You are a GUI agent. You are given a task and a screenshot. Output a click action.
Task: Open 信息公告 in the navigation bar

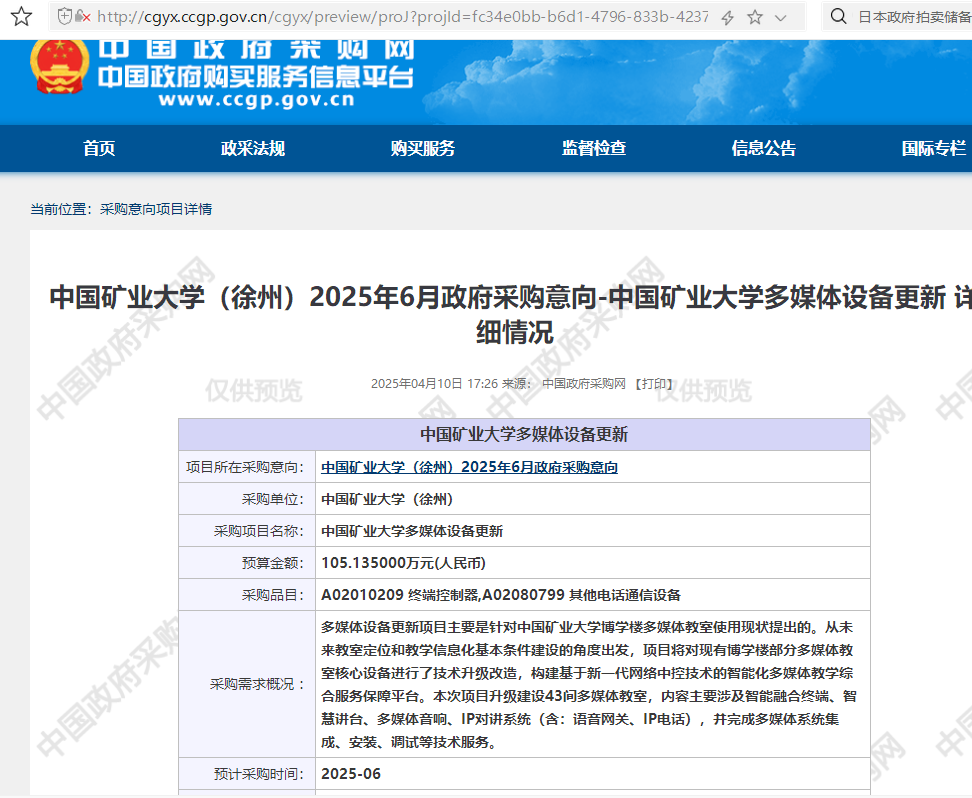point(764,148)
